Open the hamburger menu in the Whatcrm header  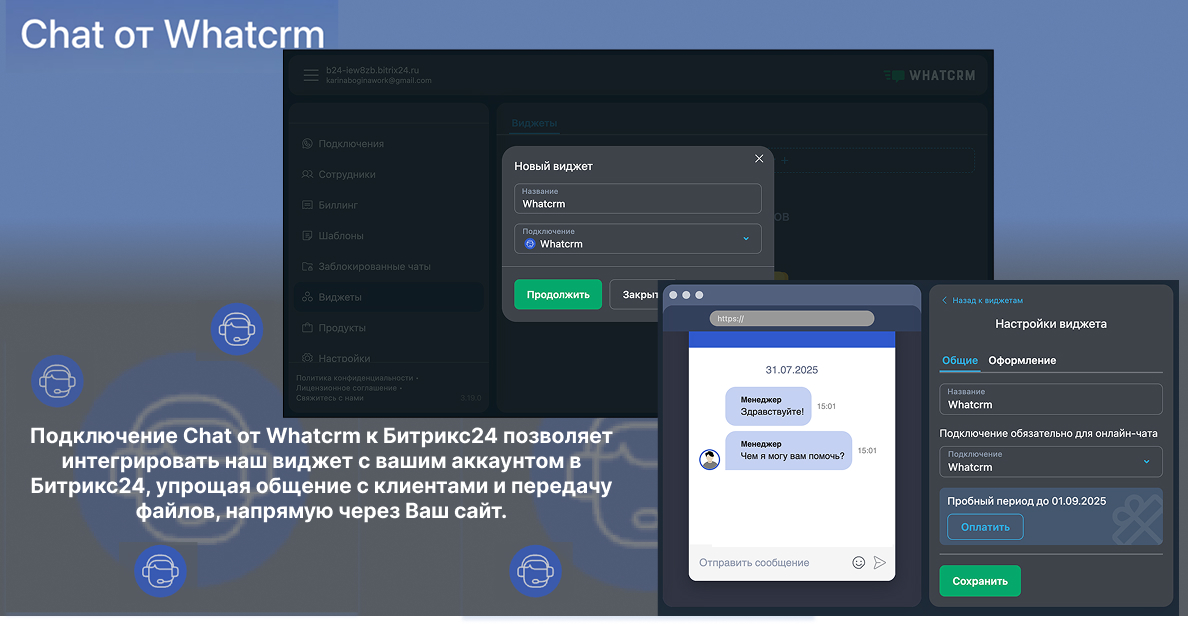pos(311,75)
